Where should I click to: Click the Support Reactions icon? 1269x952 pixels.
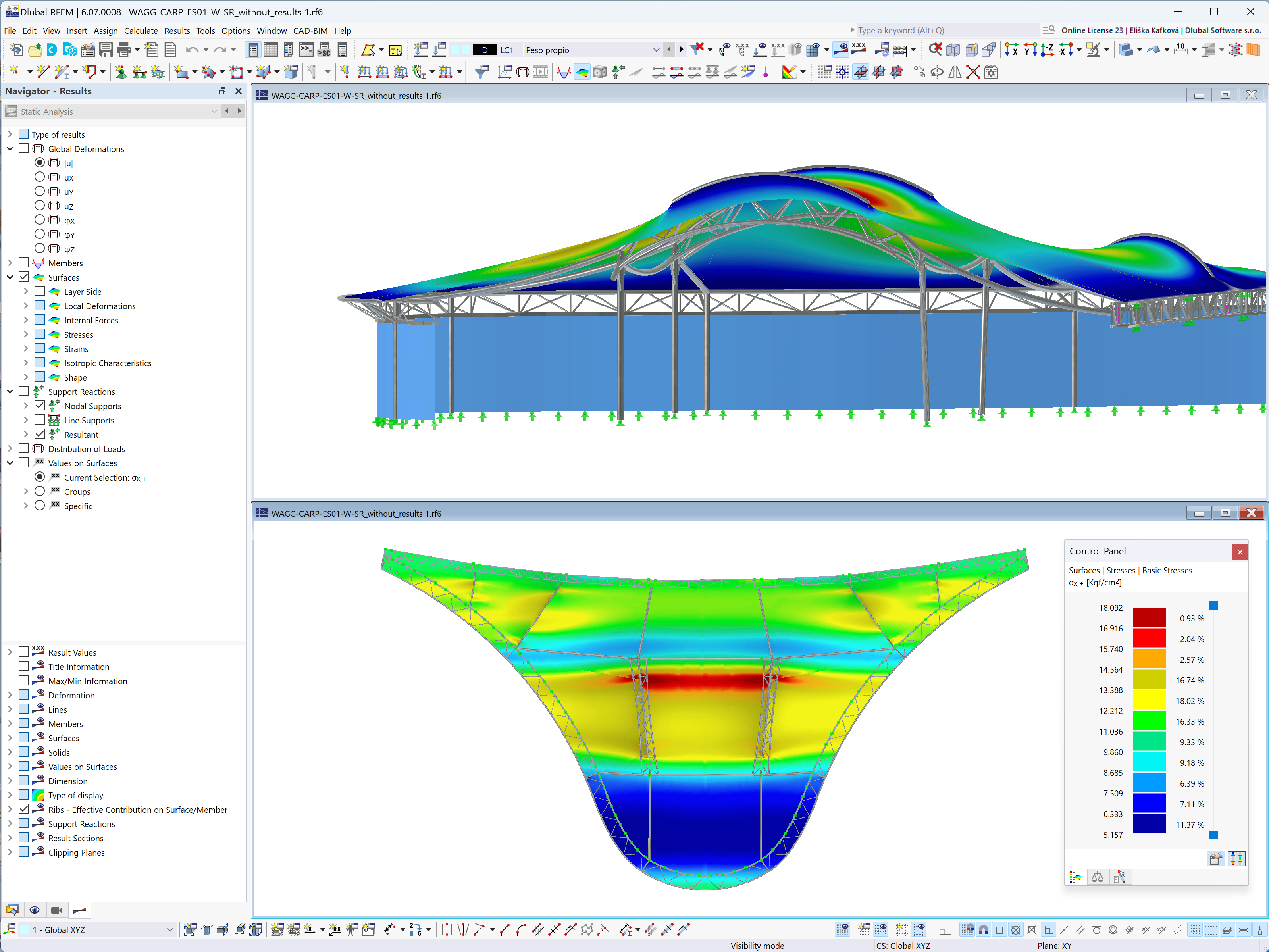point(36,391)
